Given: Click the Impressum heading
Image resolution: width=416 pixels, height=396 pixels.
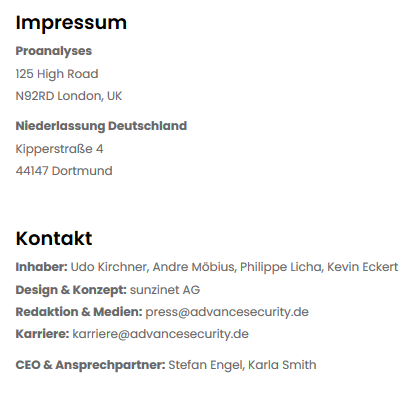Looking at the screenshot, I should coord(71,23).
